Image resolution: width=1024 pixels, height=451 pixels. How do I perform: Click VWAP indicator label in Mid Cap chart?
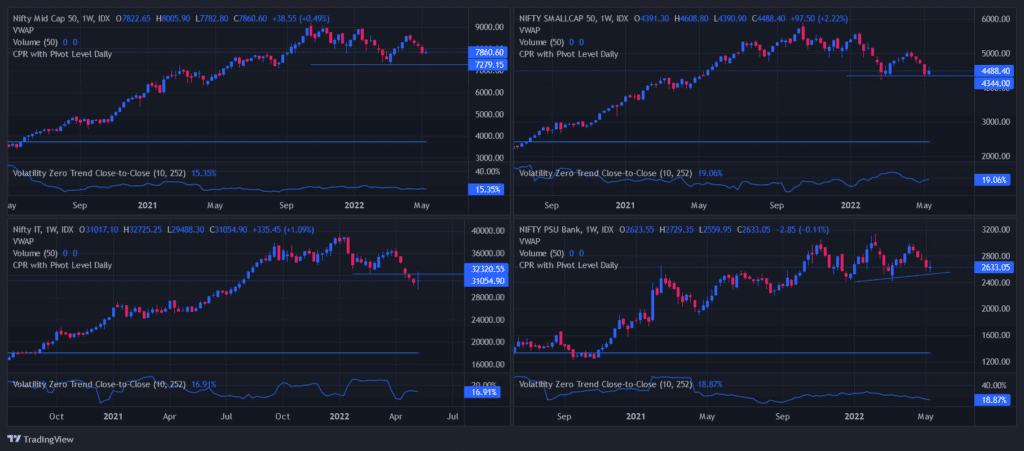click(x=24, y=30)
